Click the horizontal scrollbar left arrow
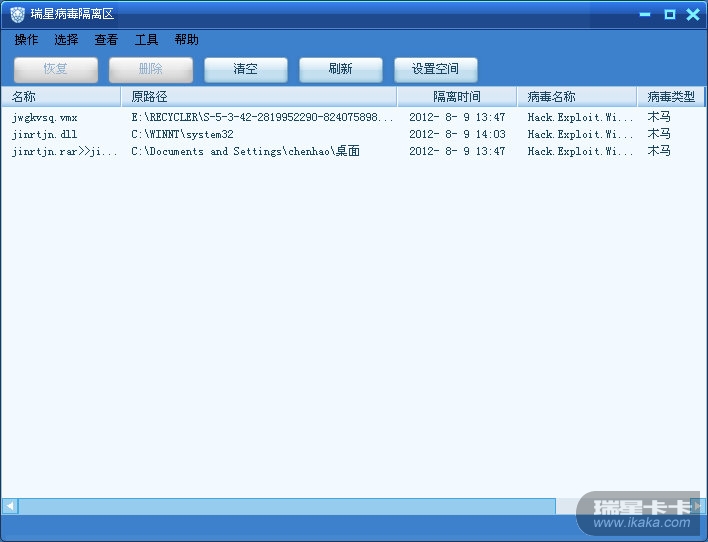 10,506
